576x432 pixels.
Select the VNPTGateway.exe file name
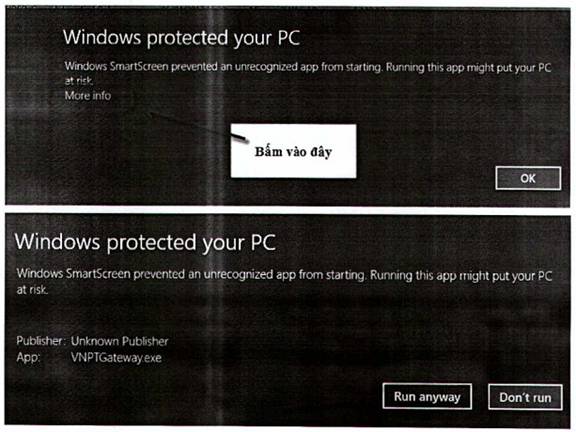coord(116,358)
